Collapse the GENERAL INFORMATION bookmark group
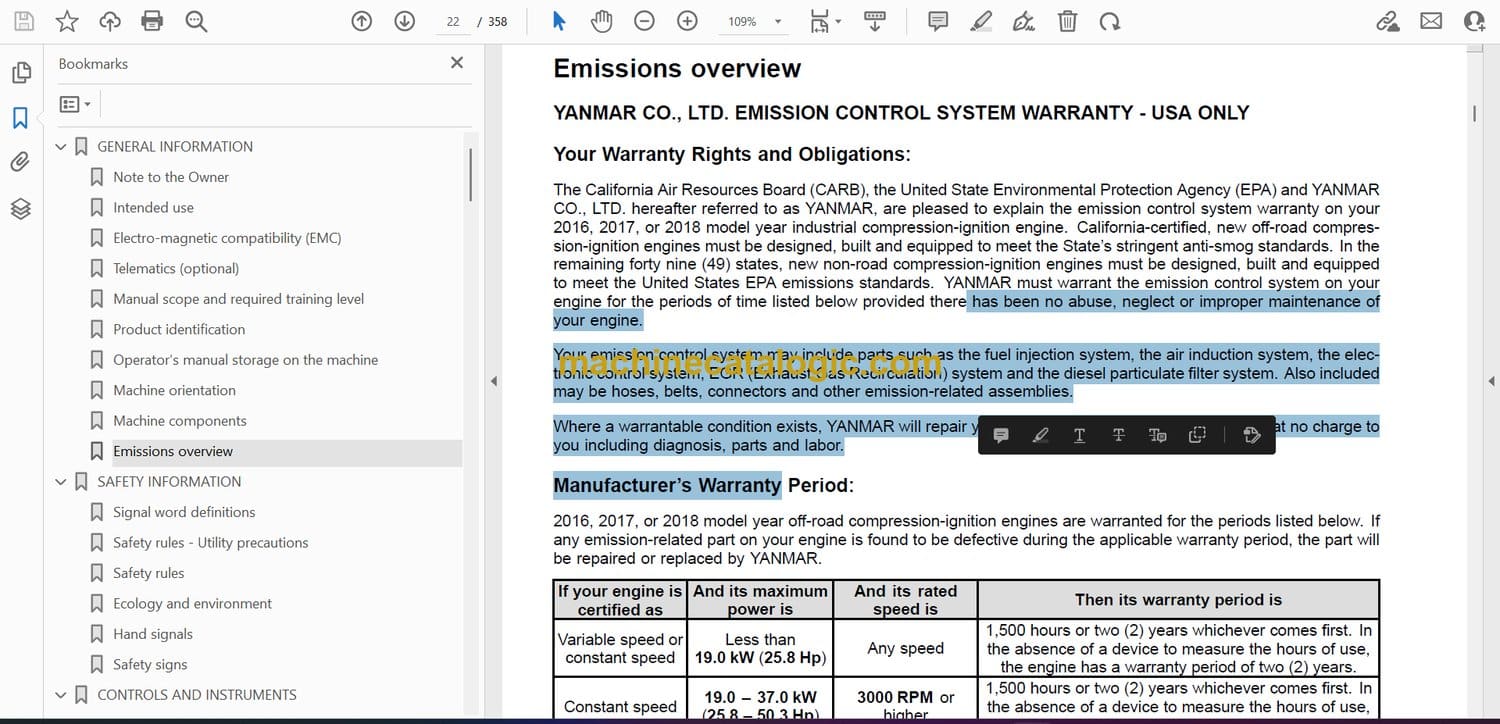 tap(61, 147)
